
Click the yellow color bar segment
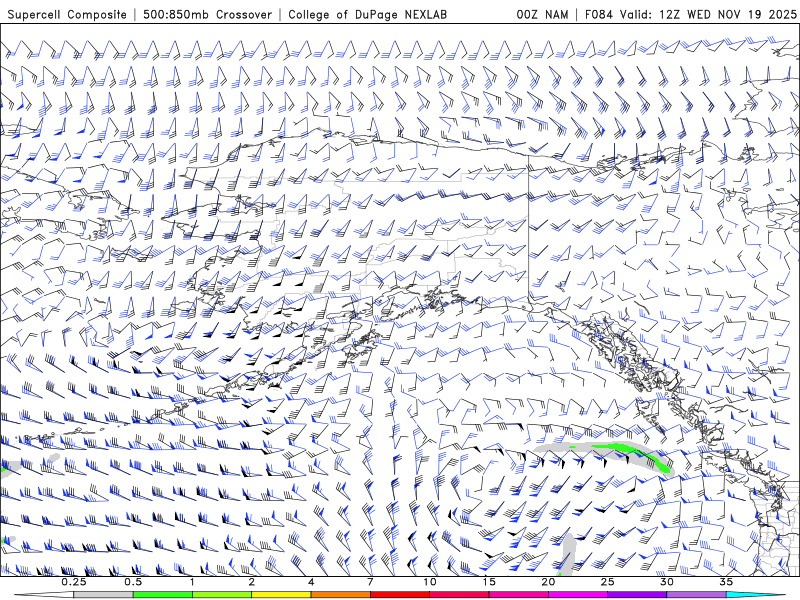pyautogui.click(x=281, y=595)
